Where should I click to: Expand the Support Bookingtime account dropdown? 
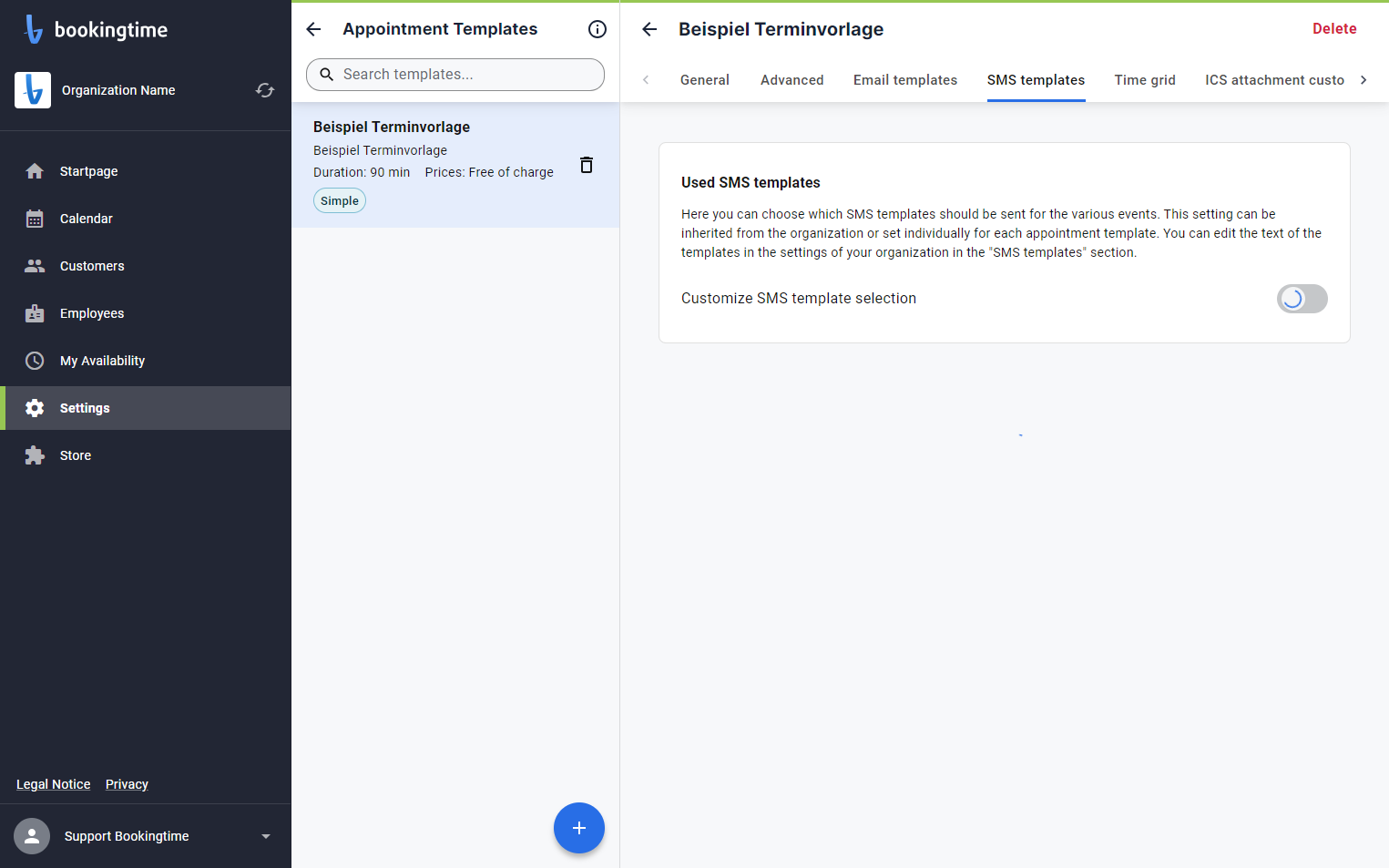[x=266, y=836]
